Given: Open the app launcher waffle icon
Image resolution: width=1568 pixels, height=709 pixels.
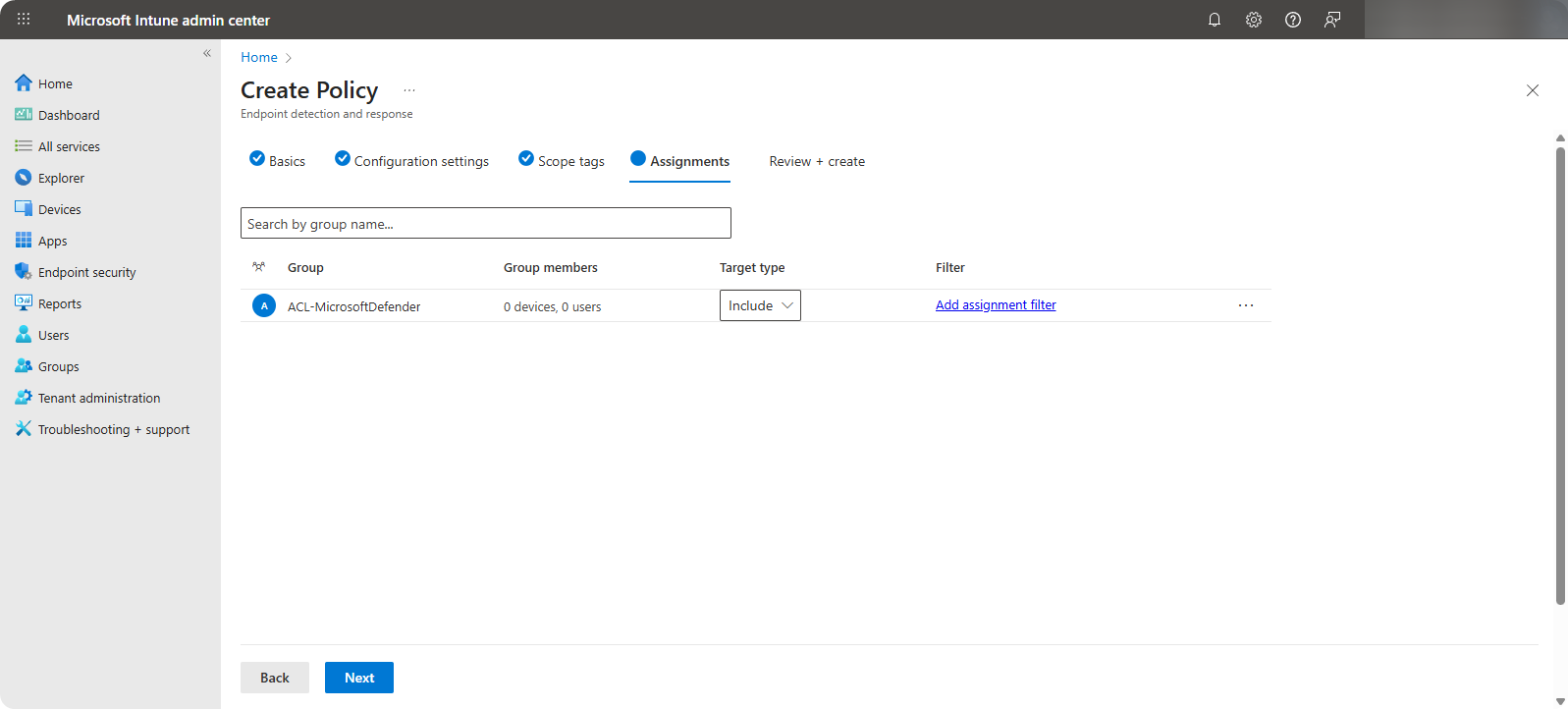Looking at the screenshot, I should (x=24, y=20).
